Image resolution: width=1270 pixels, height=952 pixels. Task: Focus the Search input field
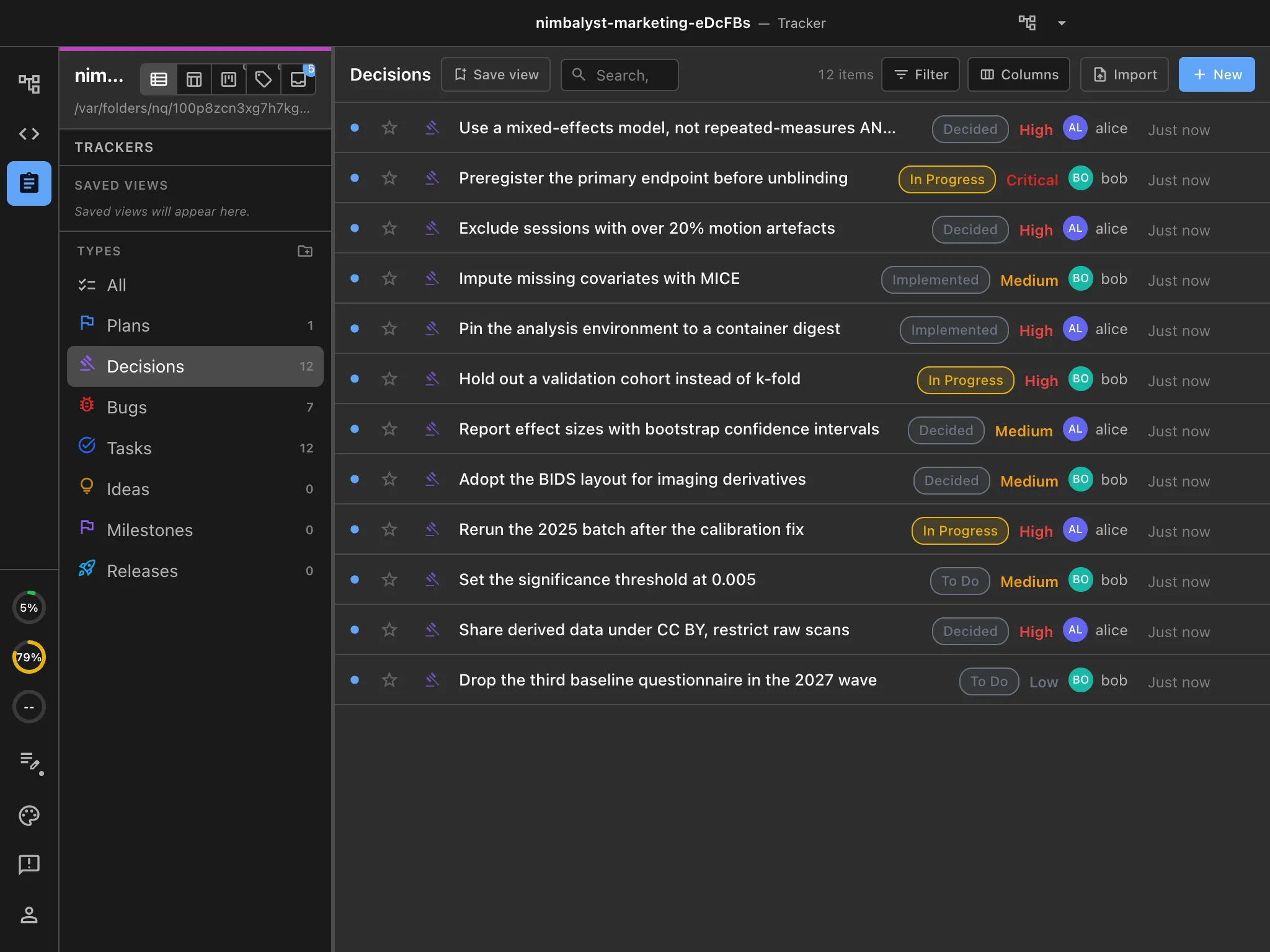[x=619, y=75]
